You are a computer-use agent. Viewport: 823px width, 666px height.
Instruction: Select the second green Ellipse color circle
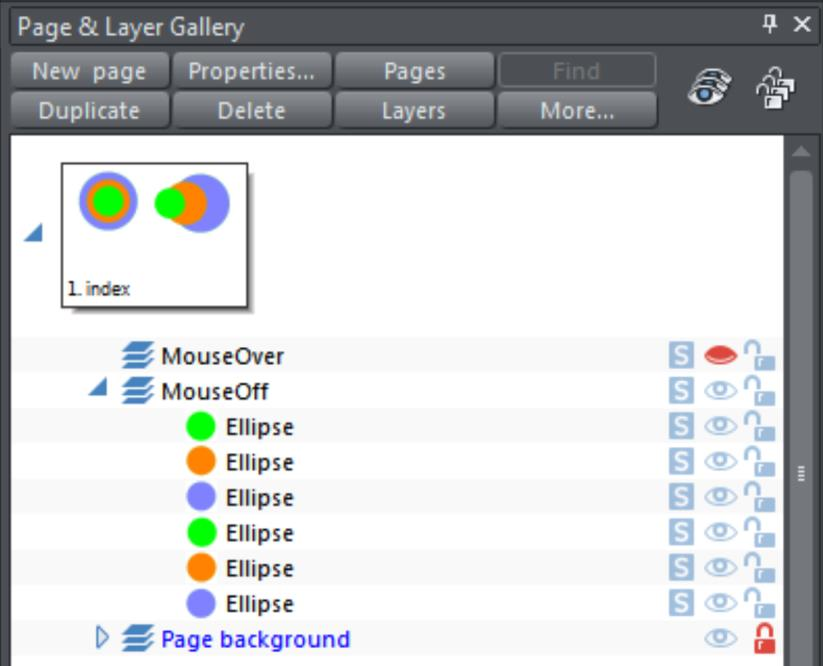tap(201, 532)
